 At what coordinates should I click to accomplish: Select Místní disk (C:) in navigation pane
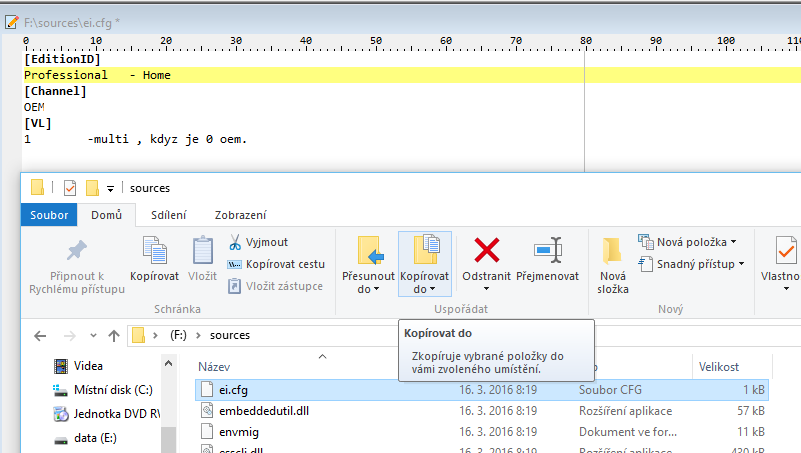[113, 390]
